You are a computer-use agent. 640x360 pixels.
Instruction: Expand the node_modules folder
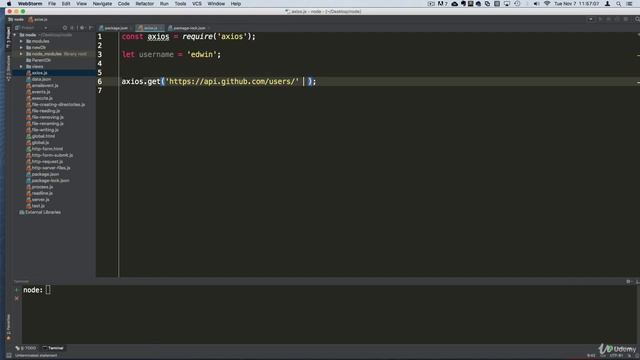click(21, 54)
